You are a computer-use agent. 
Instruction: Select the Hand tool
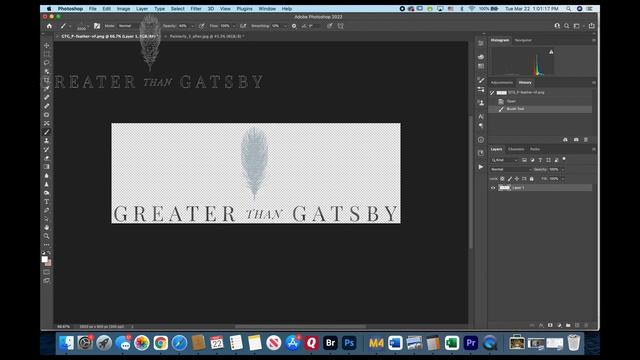click(47, 227)
